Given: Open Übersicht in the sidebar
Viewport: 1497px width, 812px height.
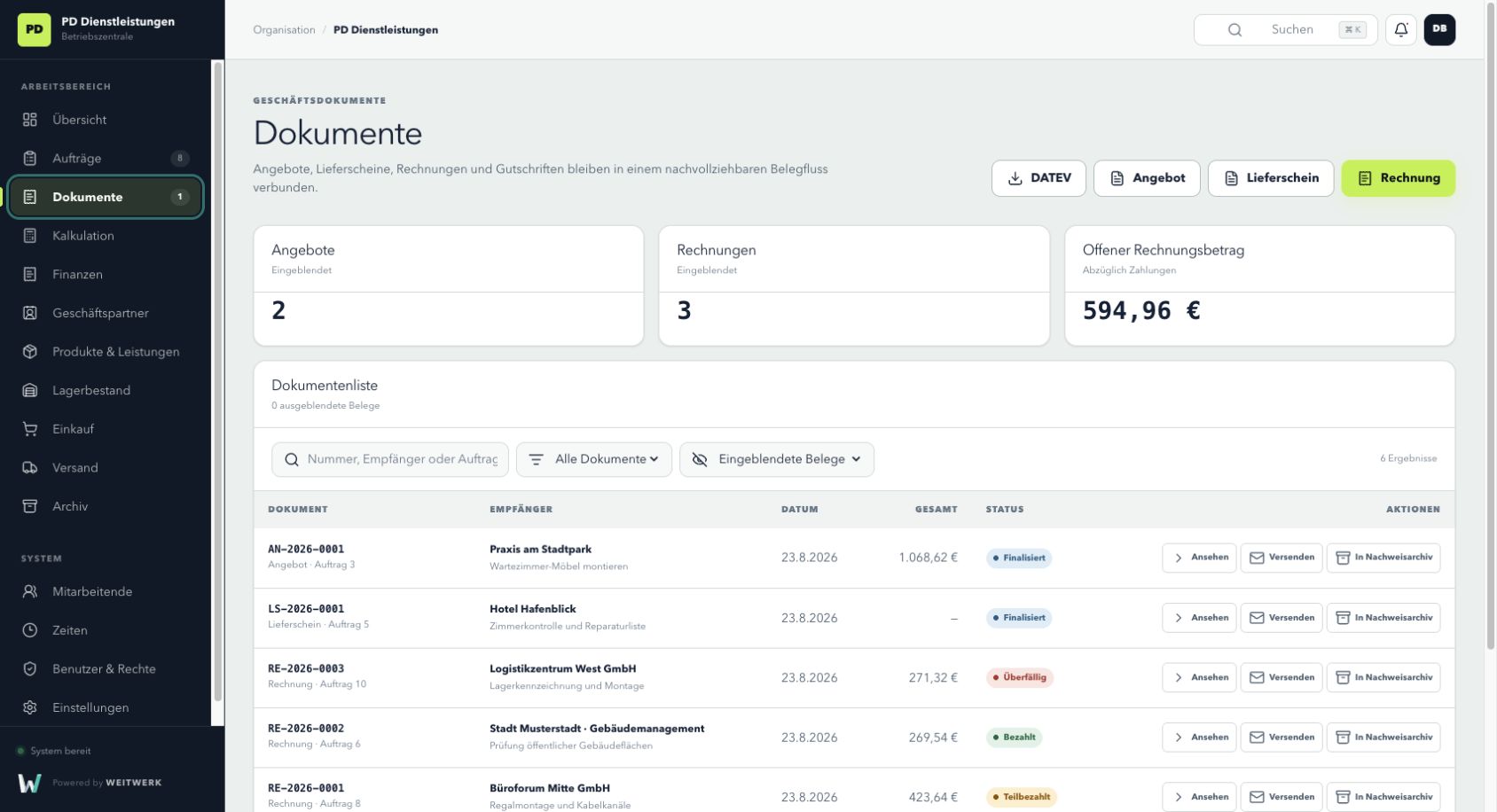Looking at the screenshot, I should coord(105,120).
